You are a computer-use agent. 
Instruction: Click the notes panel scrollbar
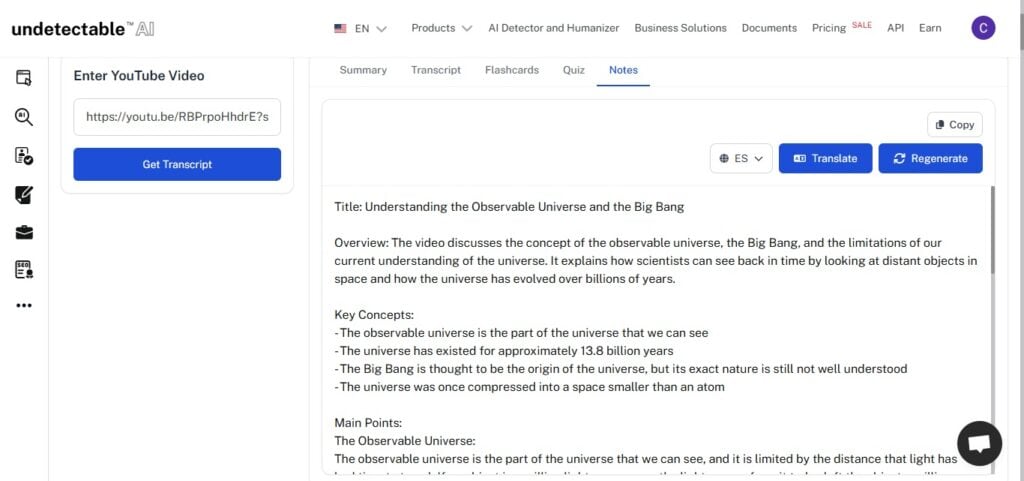pyautogui.click(x=993, y=230)
